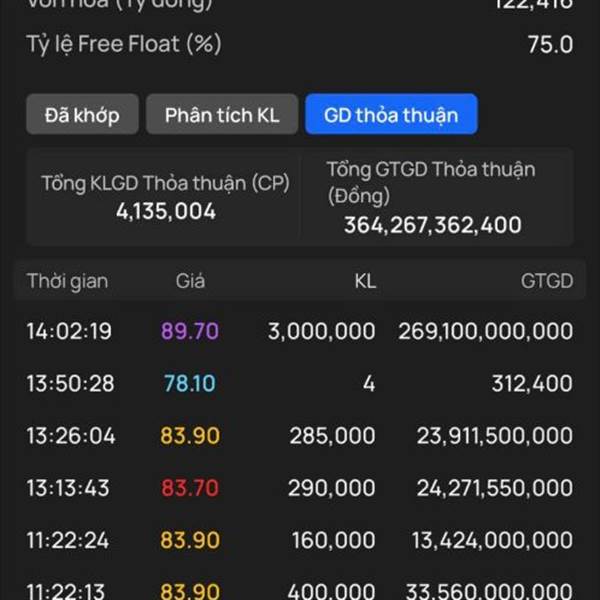Click the red price 83.70
Viewport: 600px width, 600px height.
[190, 489]
